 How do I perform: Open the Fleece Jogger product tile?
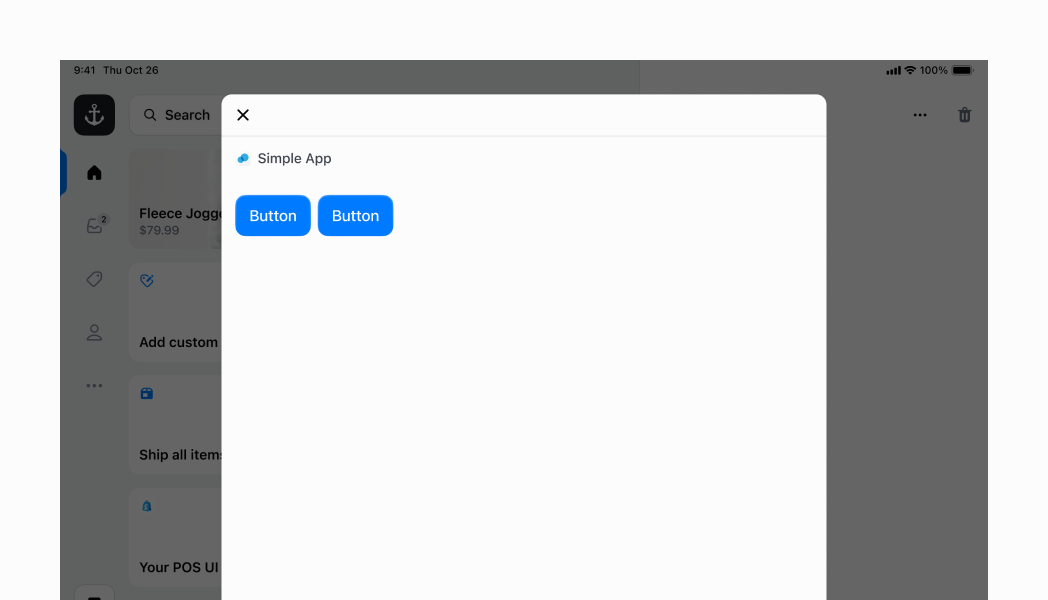[x=175, y=199]
